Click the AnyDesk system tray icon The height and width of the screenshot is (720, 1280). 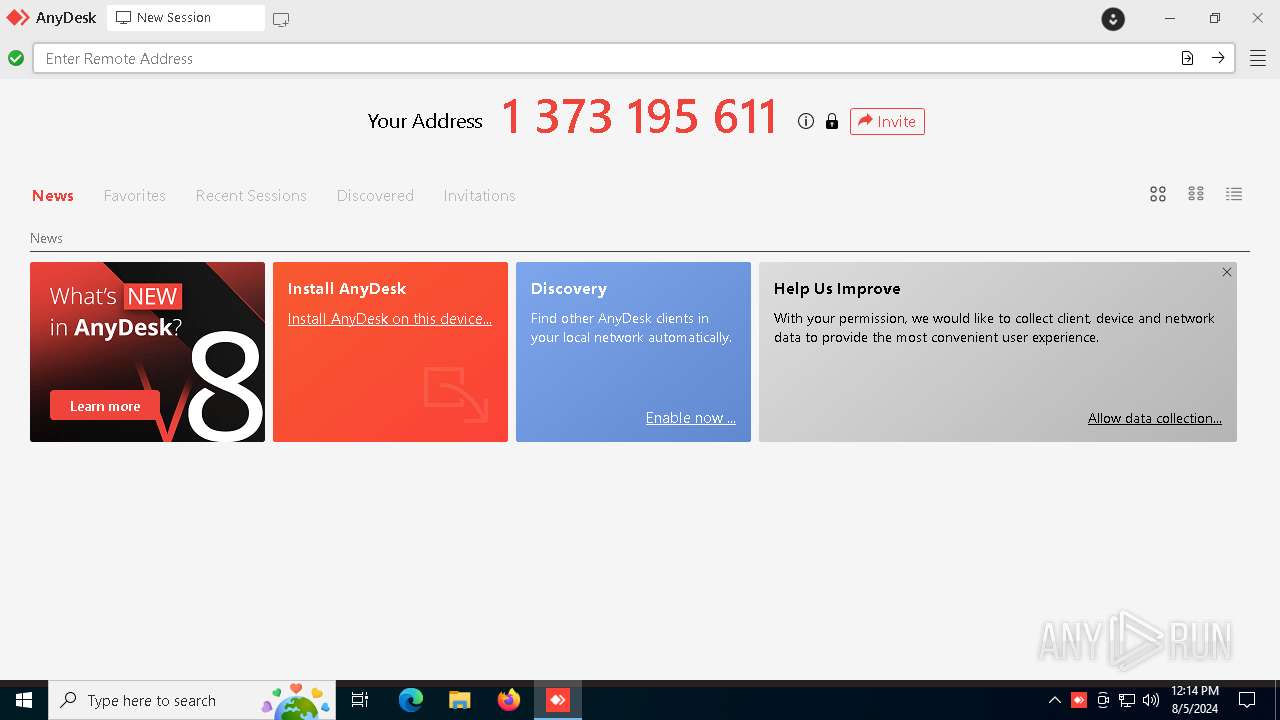(1079, 700)
